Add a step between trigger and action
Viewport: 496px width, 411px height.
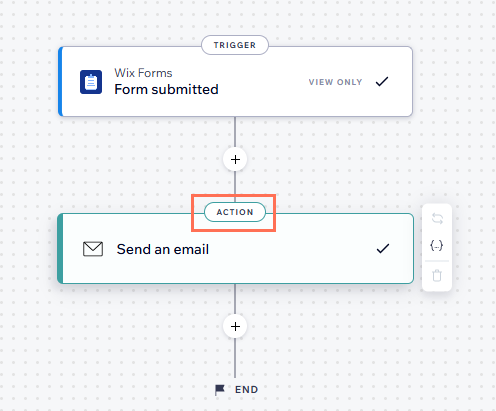click(x=235, y=160)
